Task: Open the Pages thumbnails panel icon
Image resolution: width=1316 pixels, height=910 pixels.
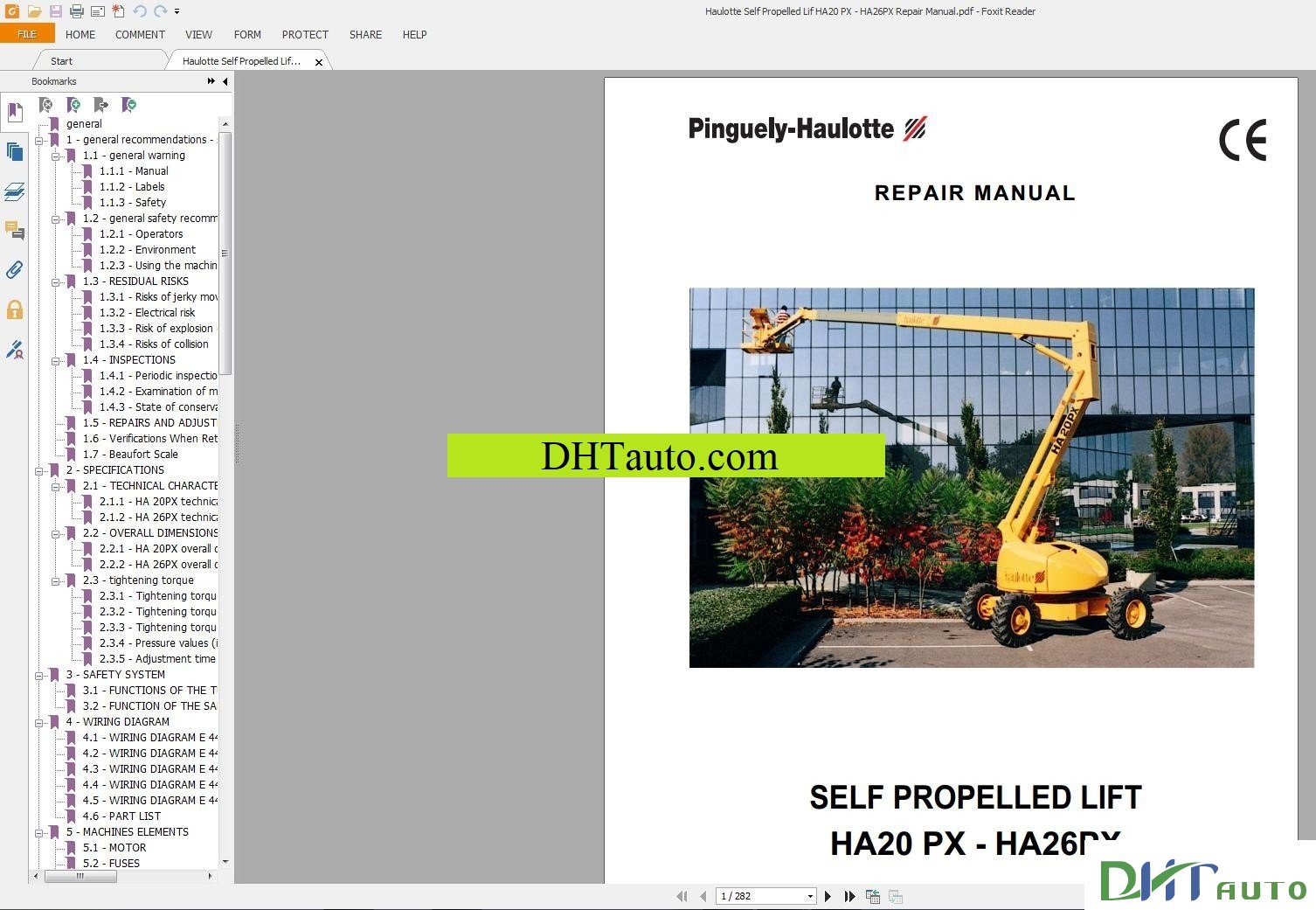Action: coord(15,152)
